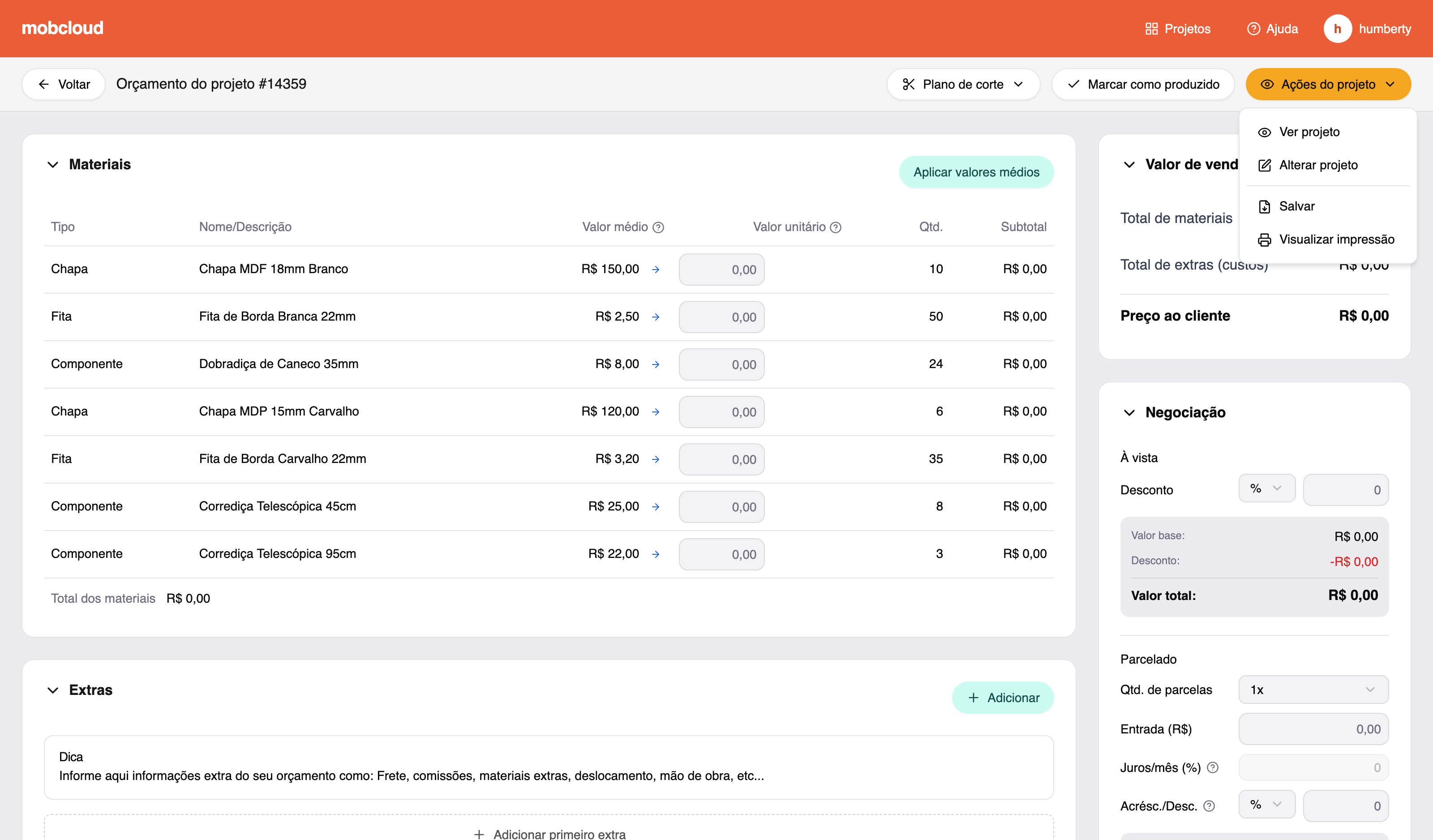Open the Acrésc./Desc. percent type dropdown

point(1266,804)
